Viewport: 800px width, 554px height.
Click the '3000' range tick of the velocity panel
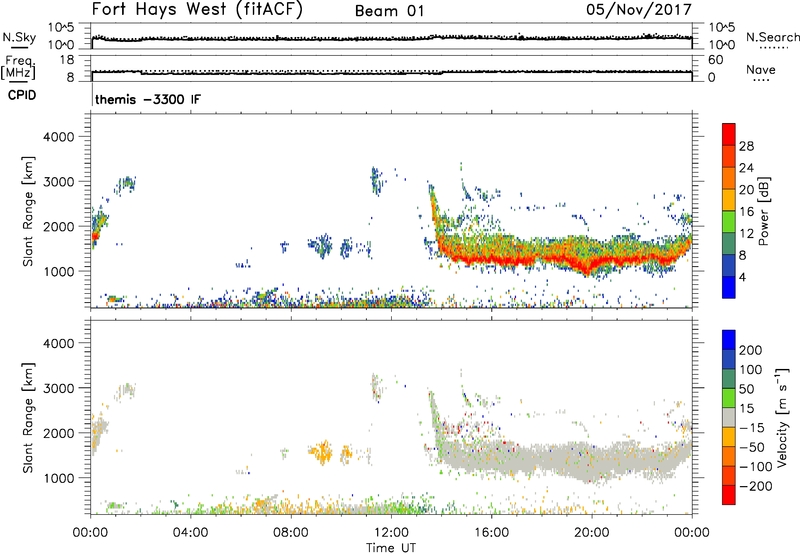click(59, 388)
